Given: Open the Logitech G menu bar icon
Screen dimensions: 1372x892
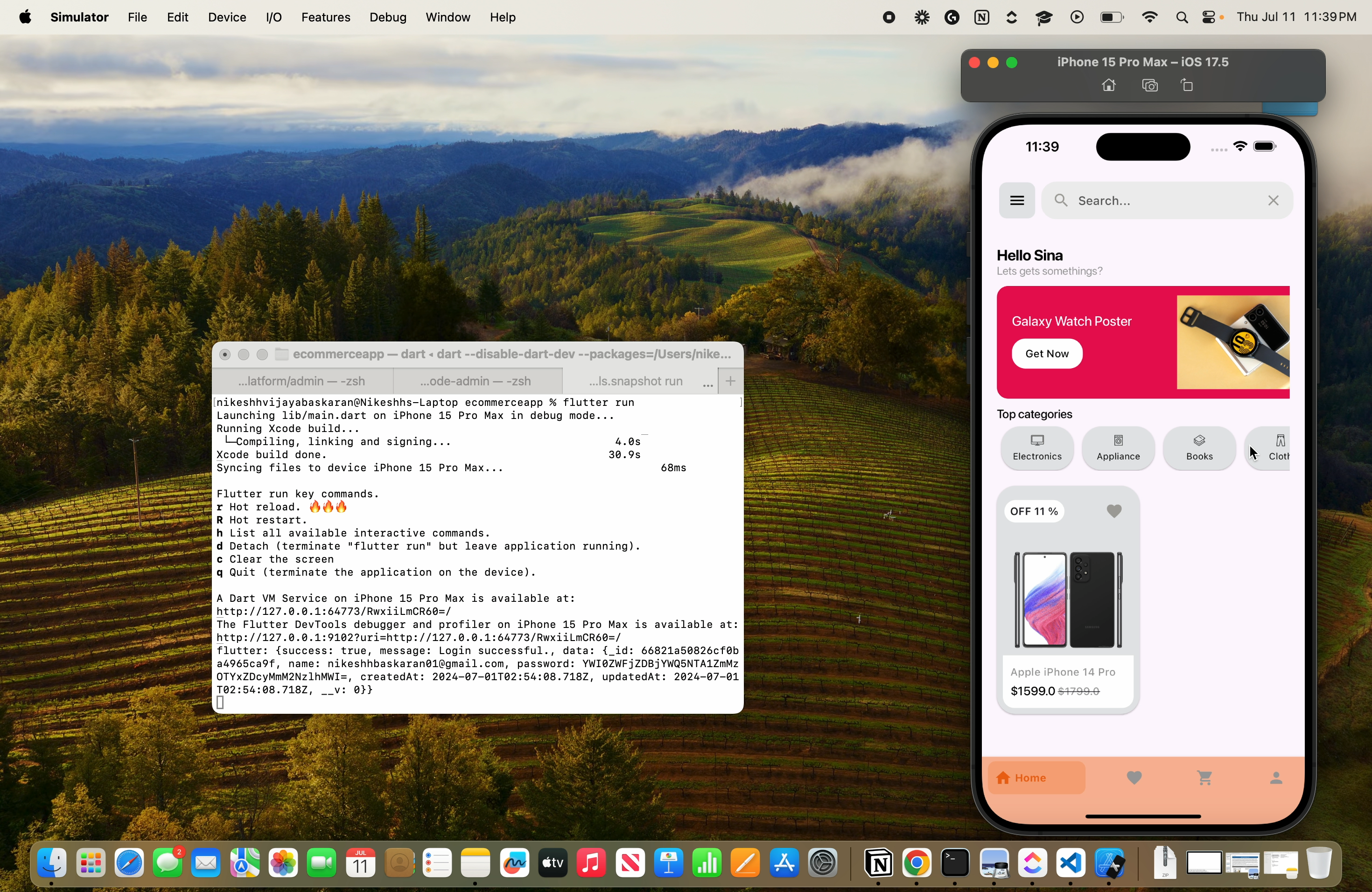Looking at the screenshot, I should click(x=952, y=17).
